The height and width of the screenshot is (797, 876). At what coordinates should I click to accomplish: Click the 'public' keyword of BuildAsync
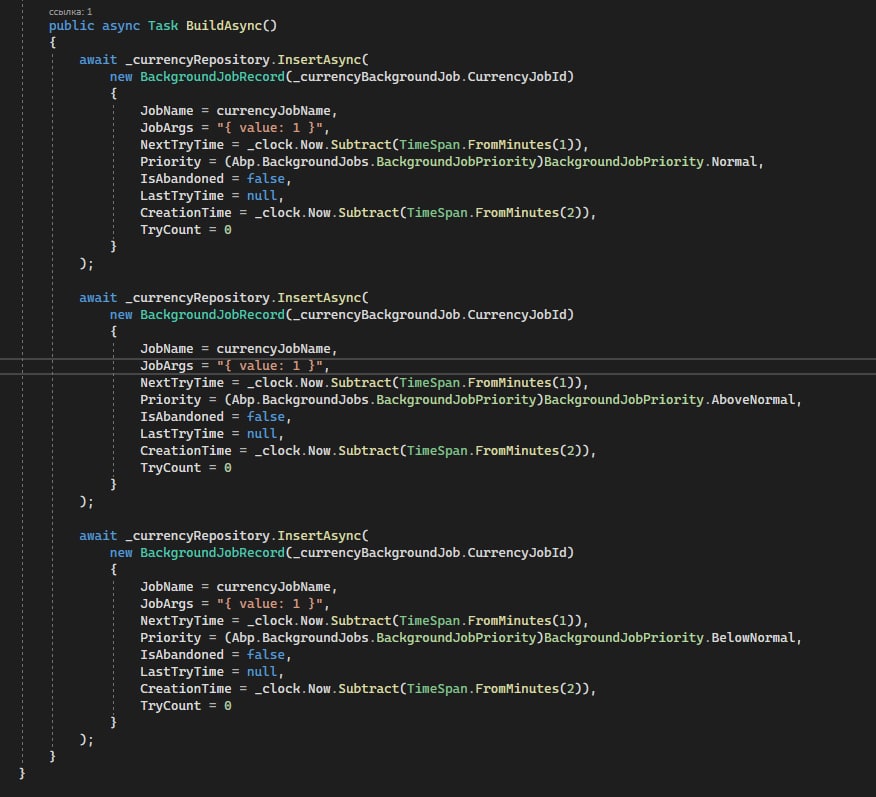coord(72,26)
